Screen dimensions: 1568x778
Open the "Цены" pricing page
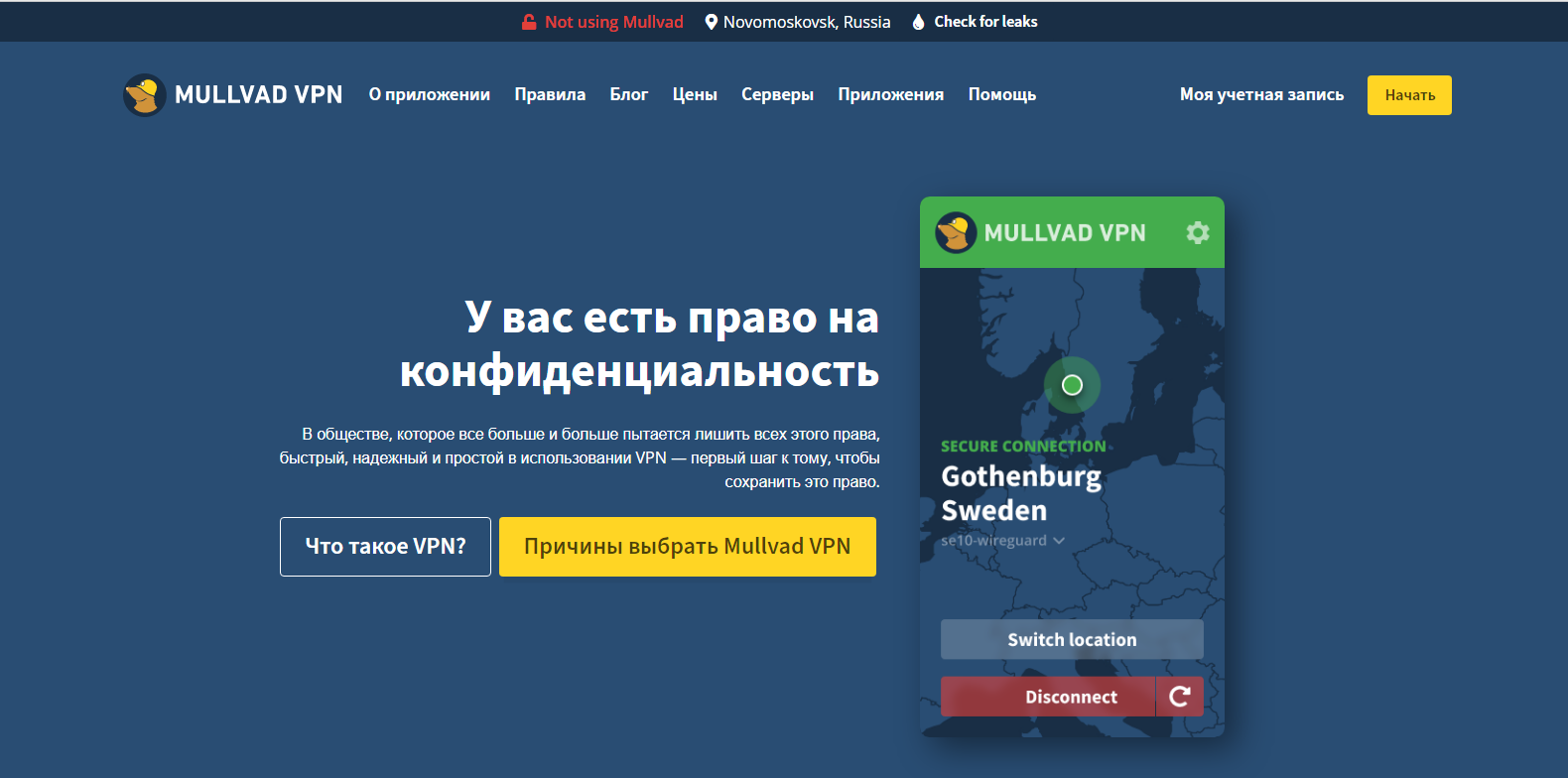coord(695,94)
